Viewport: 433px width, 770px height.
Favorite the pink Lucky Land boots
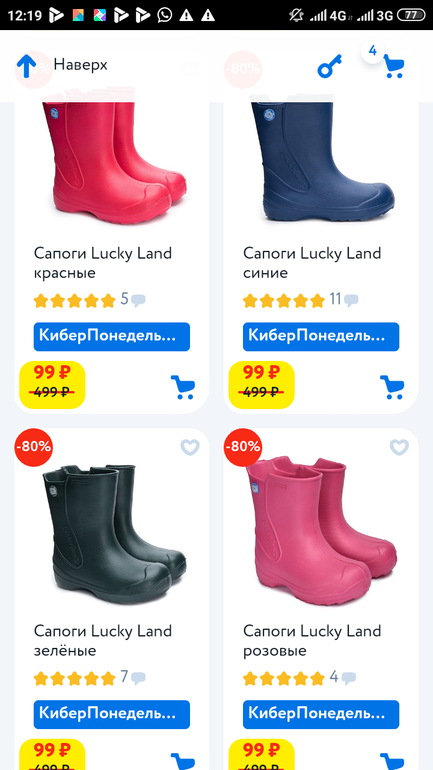point(399,447)
